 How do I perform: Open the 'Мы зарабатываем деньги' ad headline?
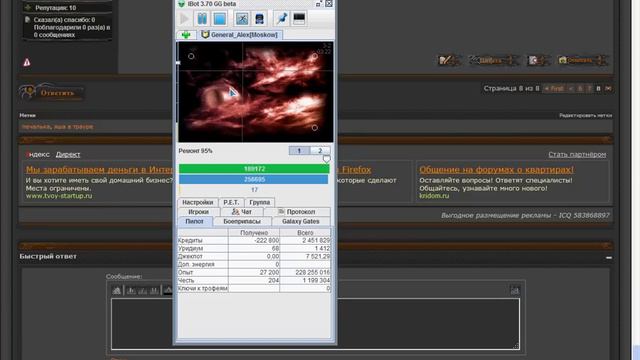pos(99,169)
